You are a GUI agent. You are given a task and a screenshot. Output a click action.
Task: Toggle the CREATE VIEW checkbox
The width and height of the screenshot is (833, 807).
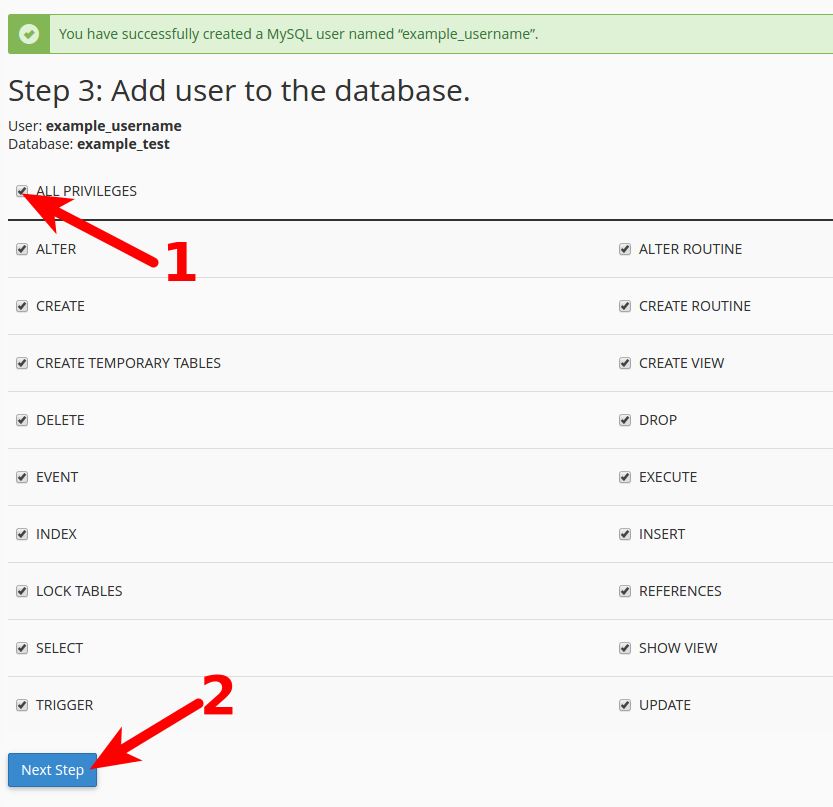click(625, 363)
